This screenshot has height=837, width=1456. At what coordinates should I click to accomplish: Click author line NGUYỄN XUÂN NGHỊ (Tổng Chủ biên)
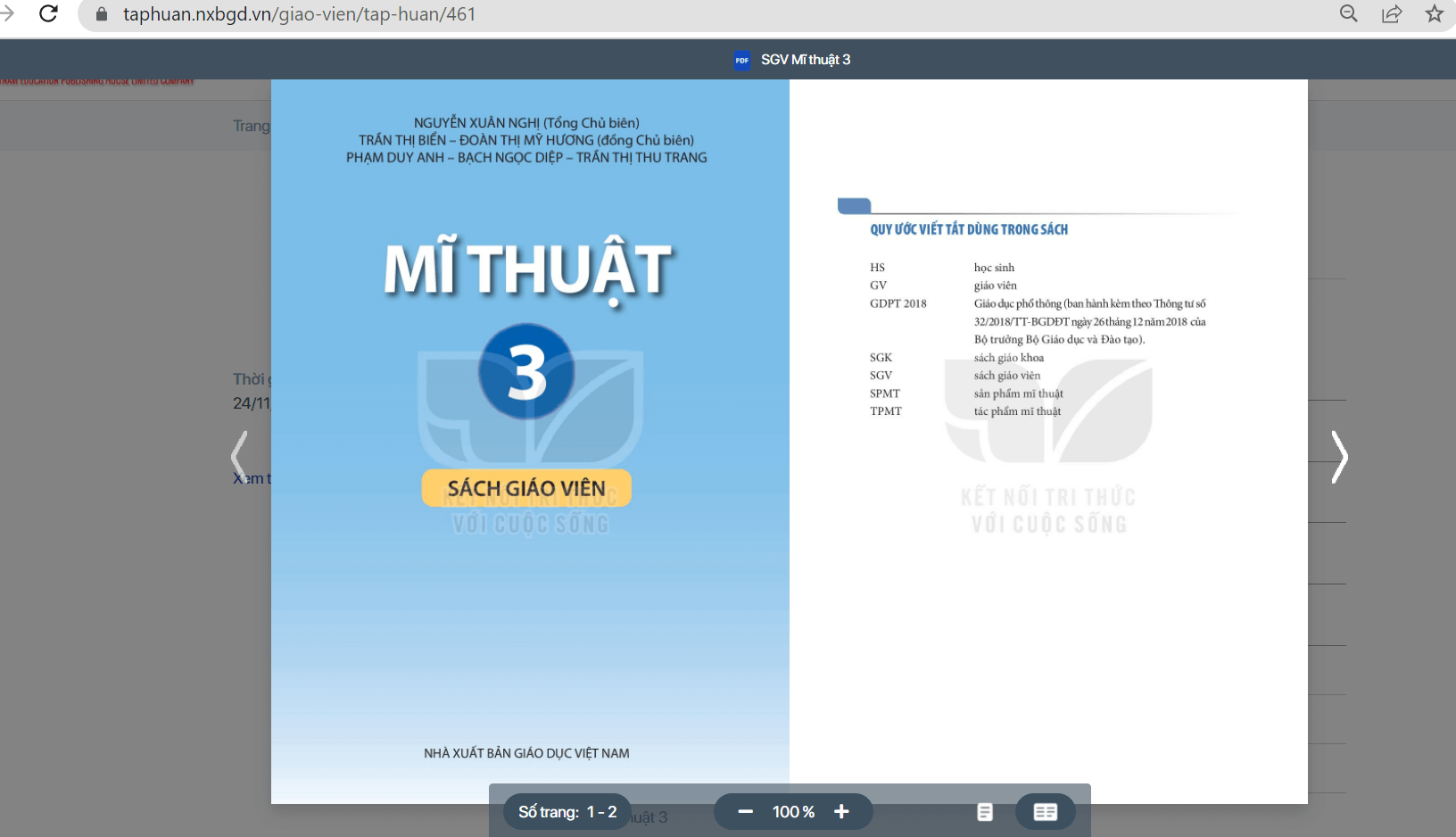click(x=526, y=122)
